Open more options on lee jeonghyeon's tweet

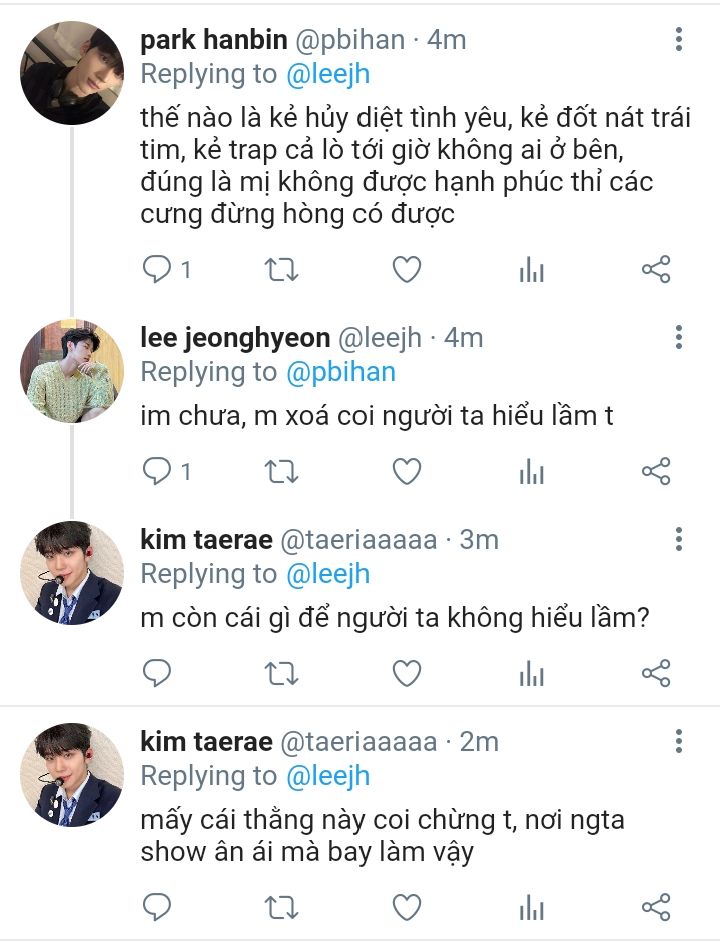[x=679, y=337]
